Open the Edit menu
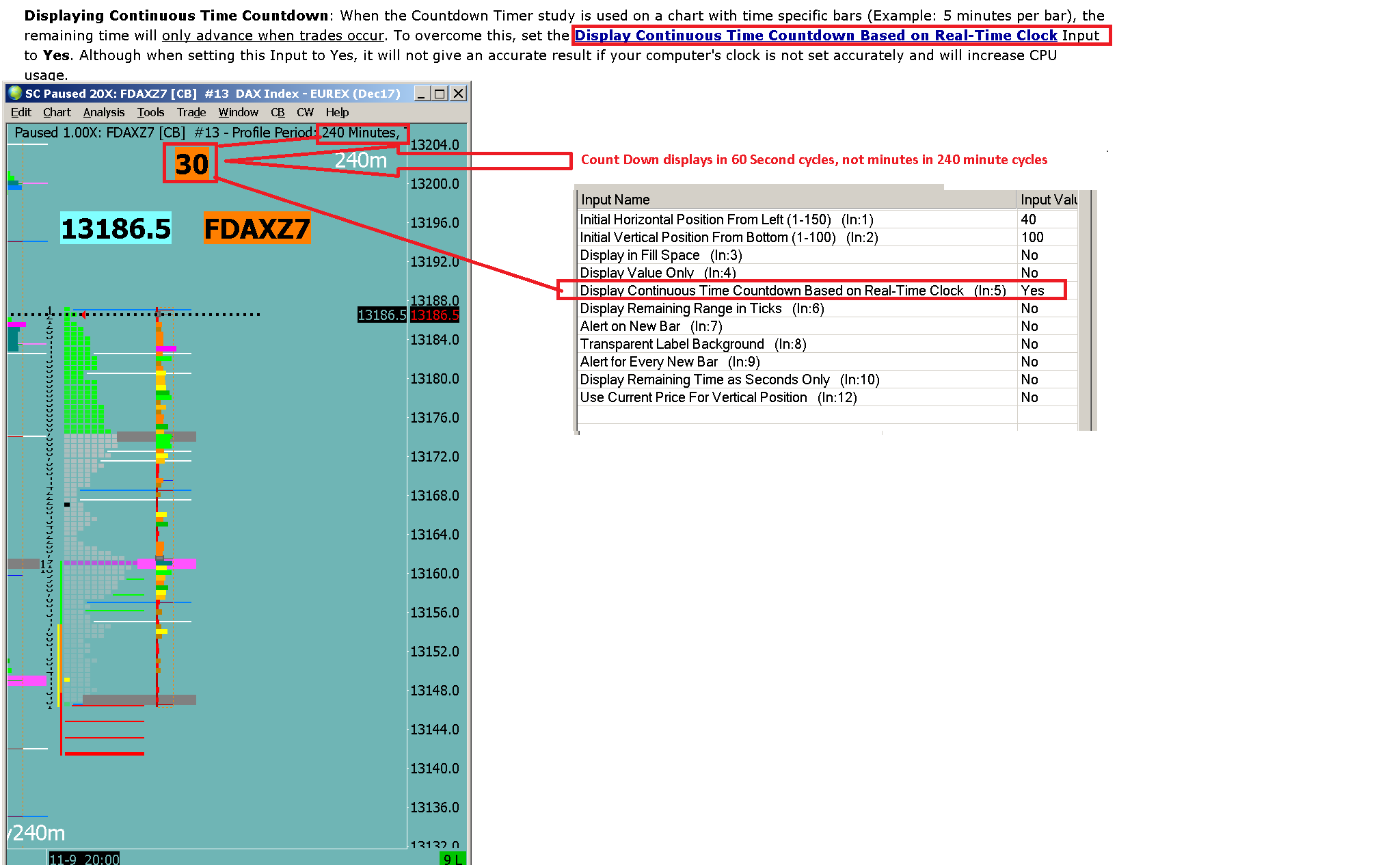This screenshot has height=865, width=1400. click(x=21, y=112)
